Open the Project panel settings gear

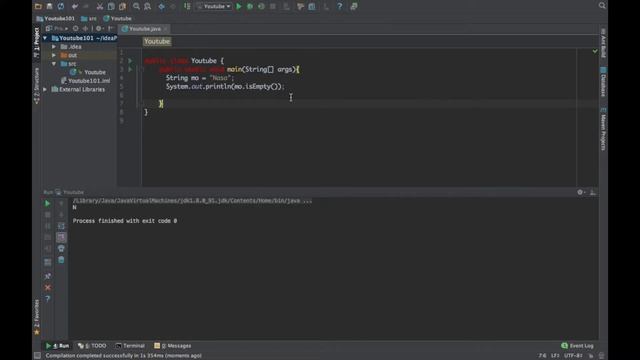tap(99, 29)
